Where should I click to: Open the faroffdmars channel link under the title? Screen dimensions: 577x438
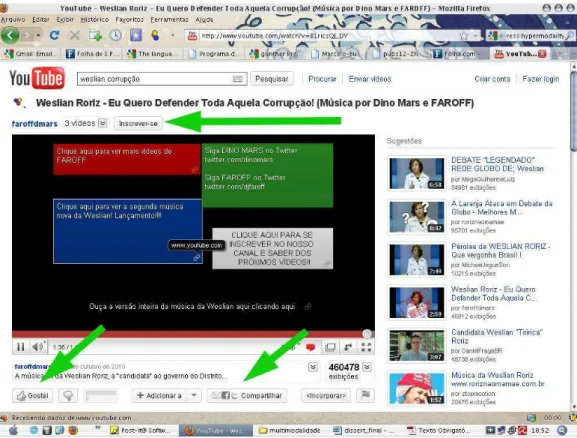[x=35, y=124]
